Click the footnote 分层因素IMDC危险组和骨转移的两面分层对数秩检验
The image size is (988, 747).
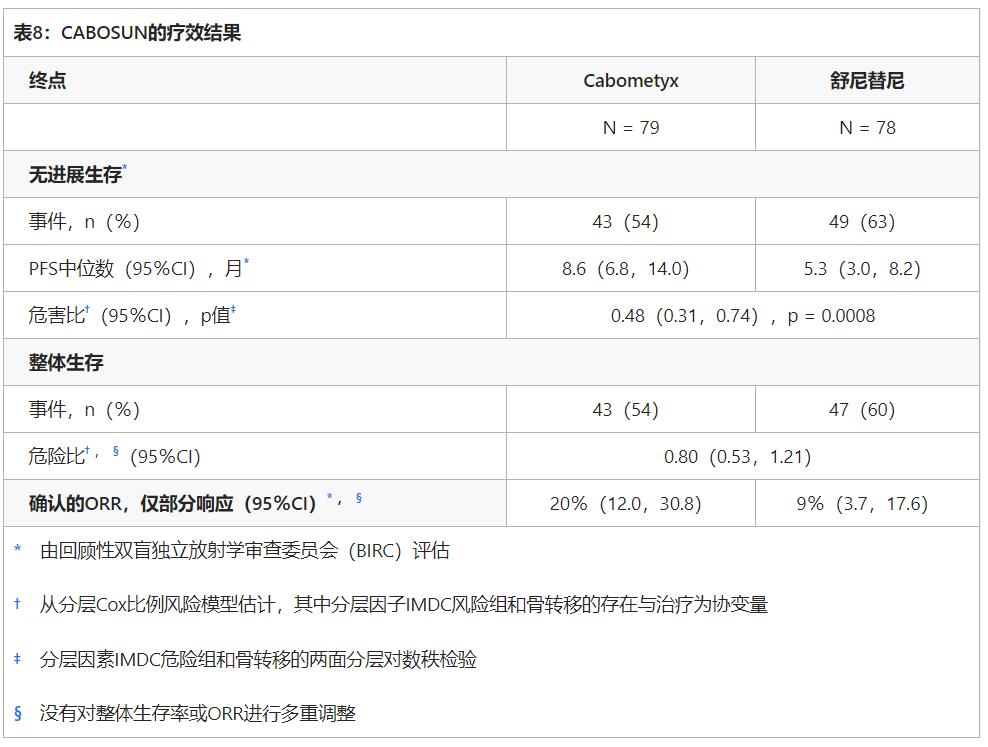[x=258, y=660]
